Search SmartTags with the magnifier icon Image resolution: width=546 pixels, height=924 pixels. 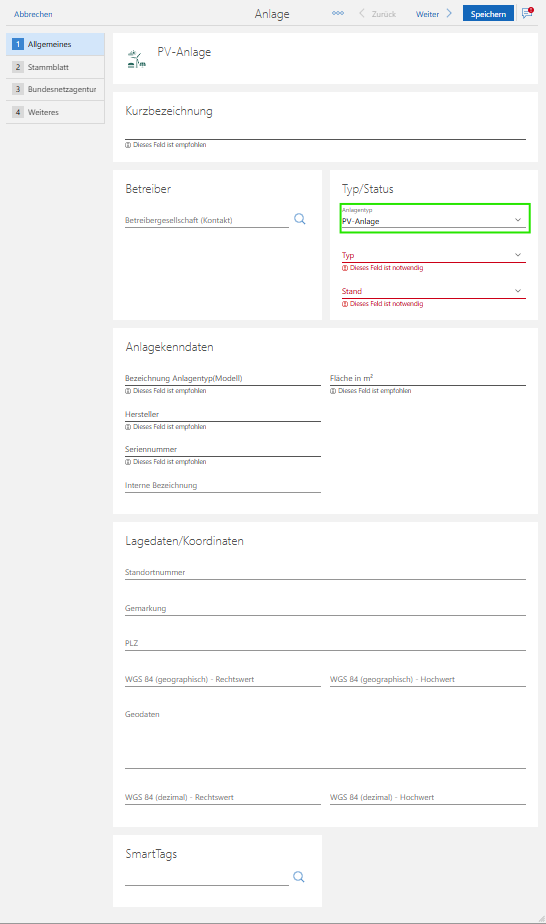click(299, 877)
